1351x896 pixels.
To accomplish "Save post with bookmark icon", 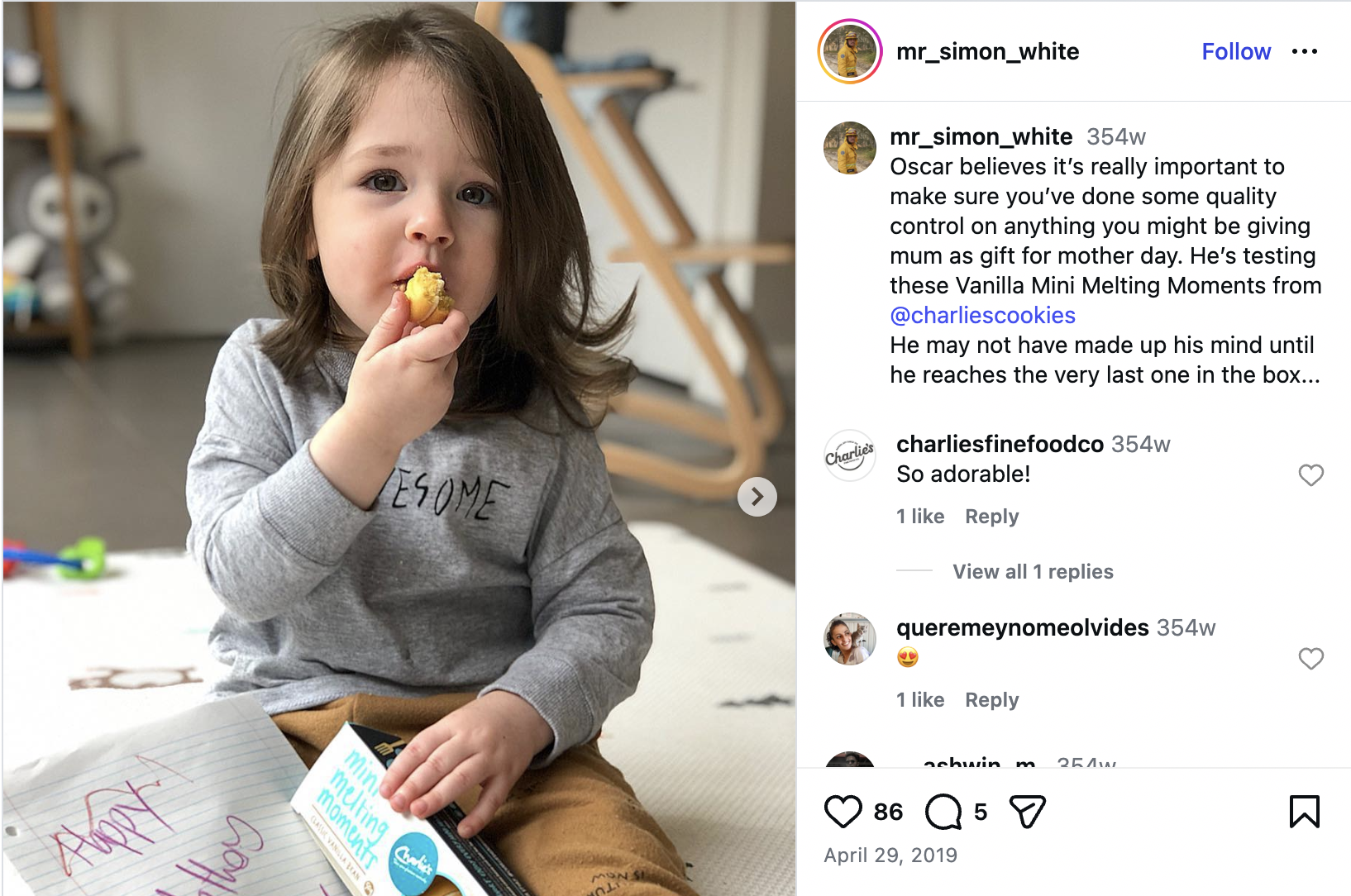I will (1305, 812).
